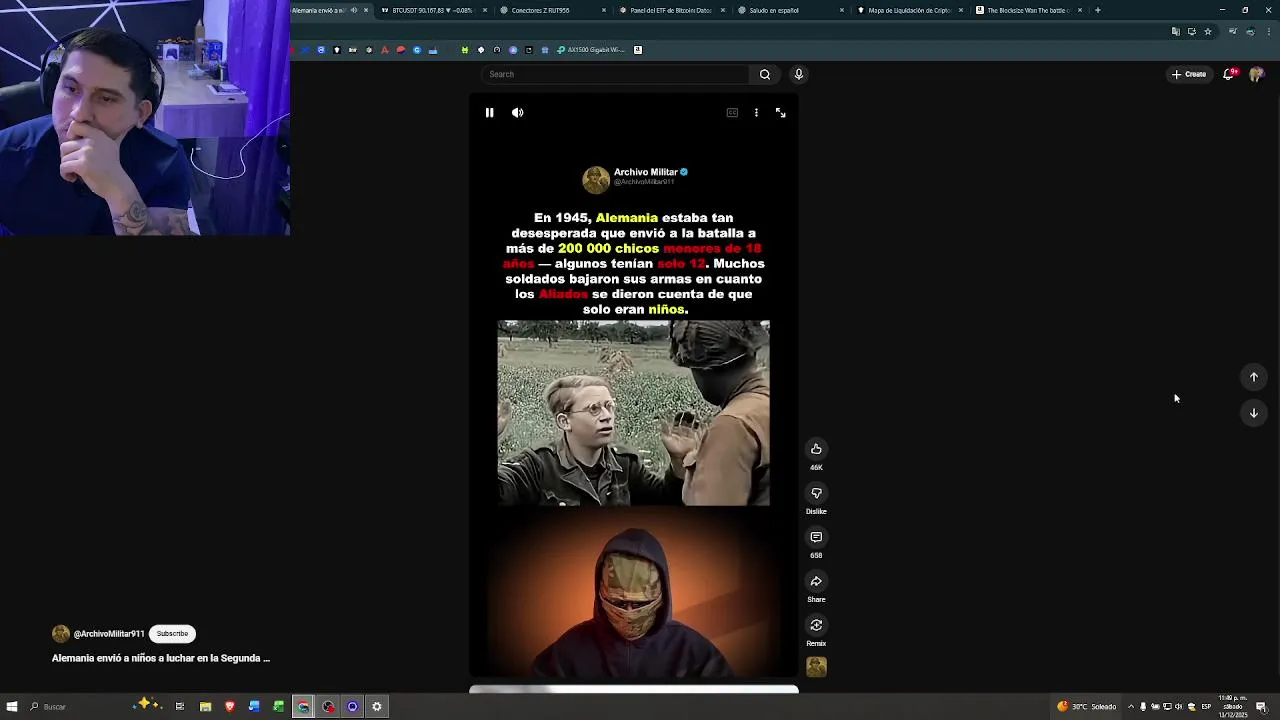Open the Create menu
The image size is (1280, 720).
coord(1189,74)
